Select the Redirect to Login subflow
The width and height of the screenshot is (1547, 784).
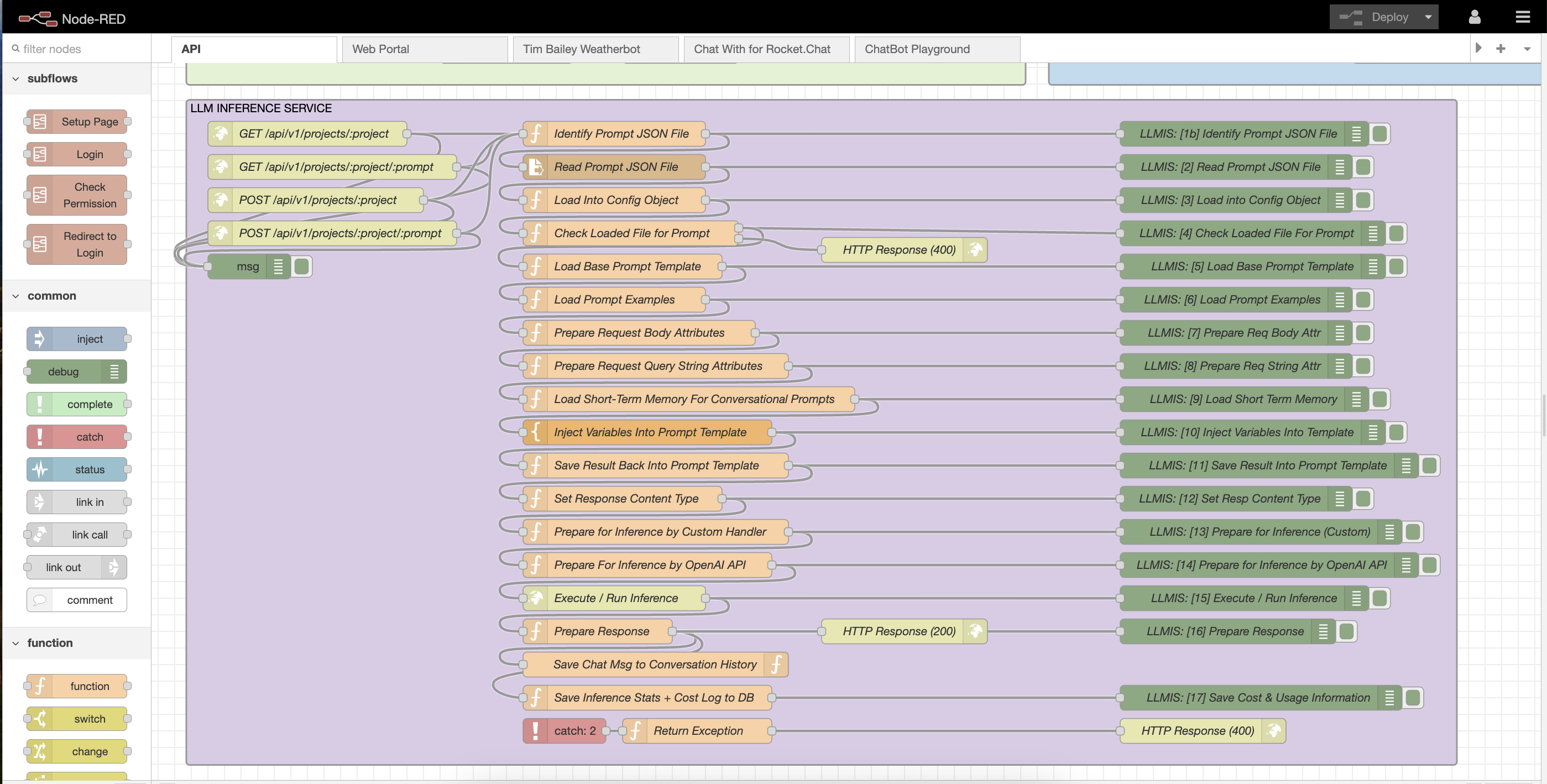click(77, 244)
